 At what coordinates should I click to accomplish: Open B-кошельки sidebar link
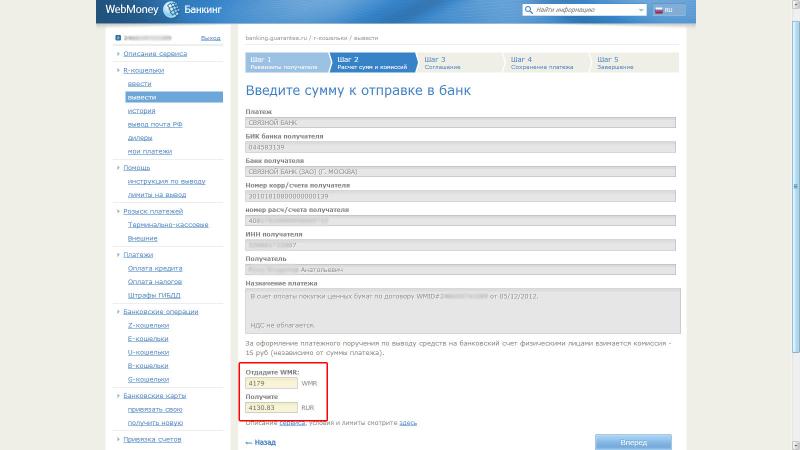(x=148, y=366)
